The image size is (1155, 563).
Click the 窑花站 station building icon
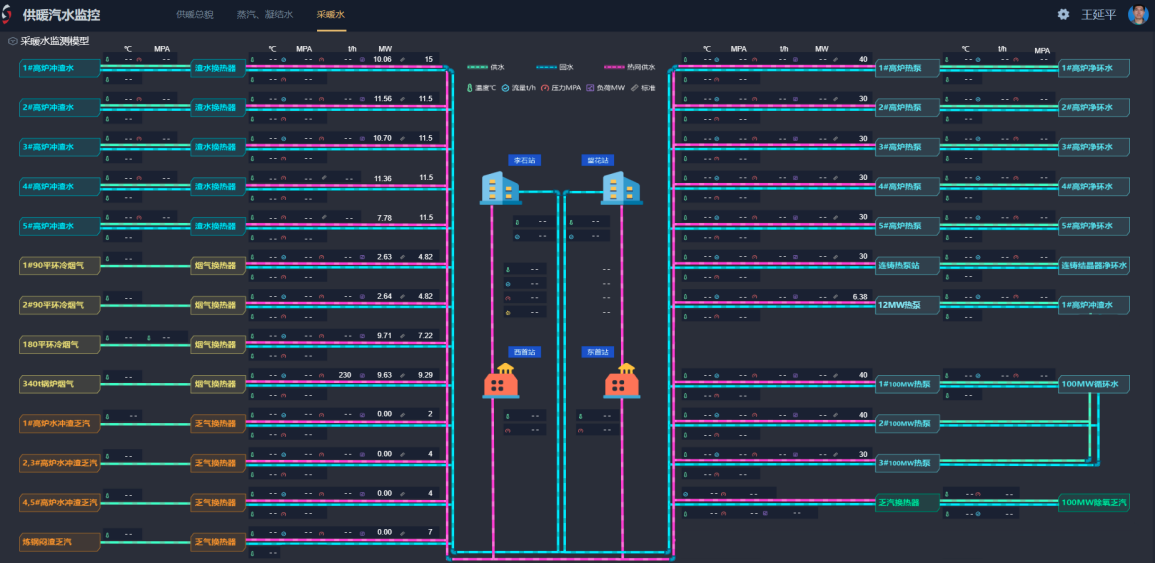click(620, 188)
